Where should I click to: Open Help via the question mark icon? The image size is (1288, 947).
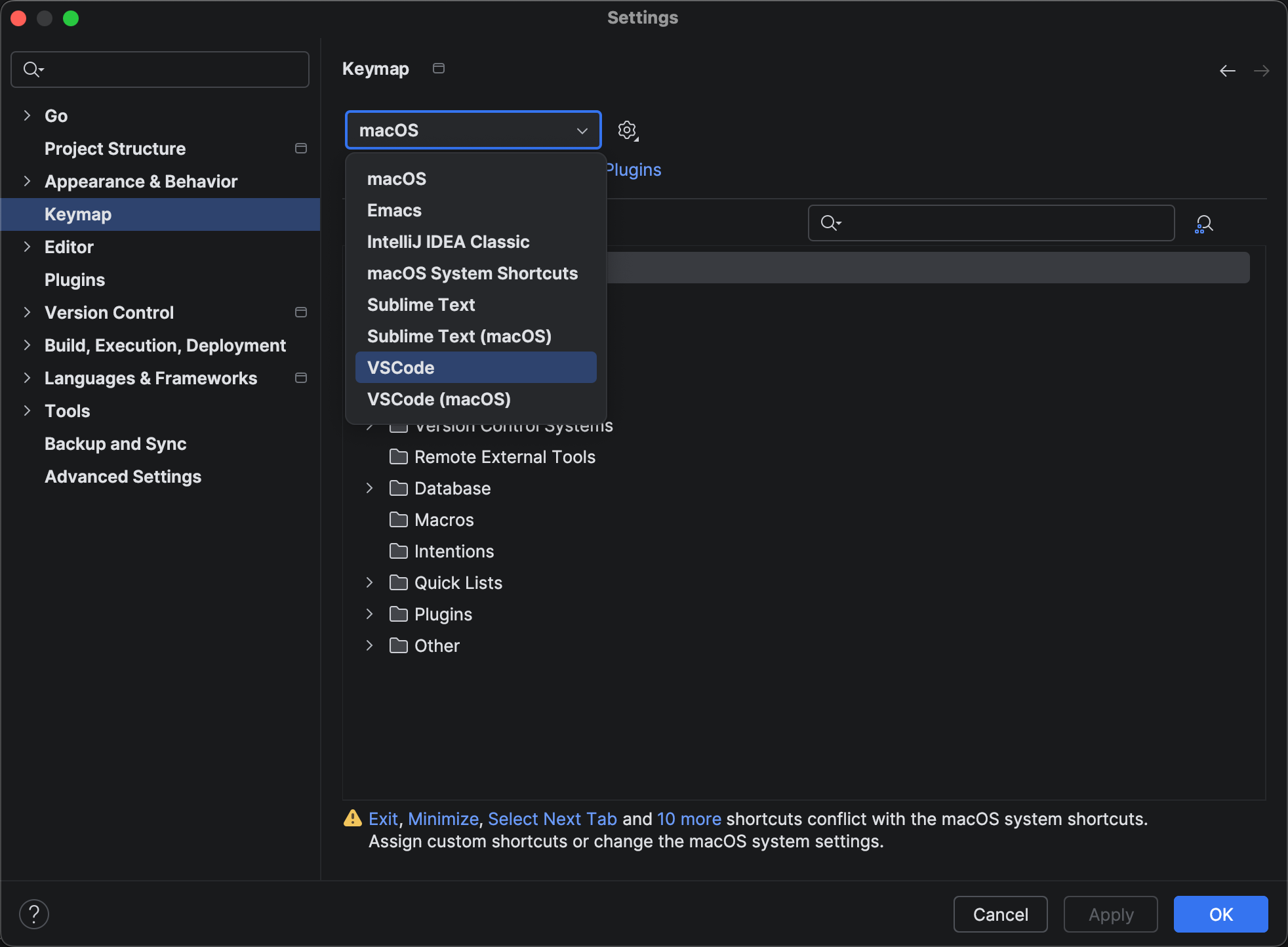34,913
